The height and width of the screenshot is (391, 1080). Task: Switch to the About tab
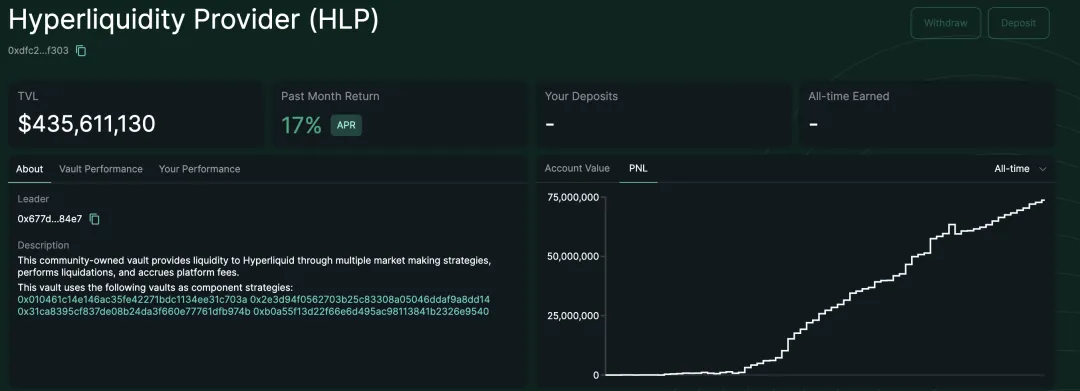pyautogui.click(x=30, y=169)
